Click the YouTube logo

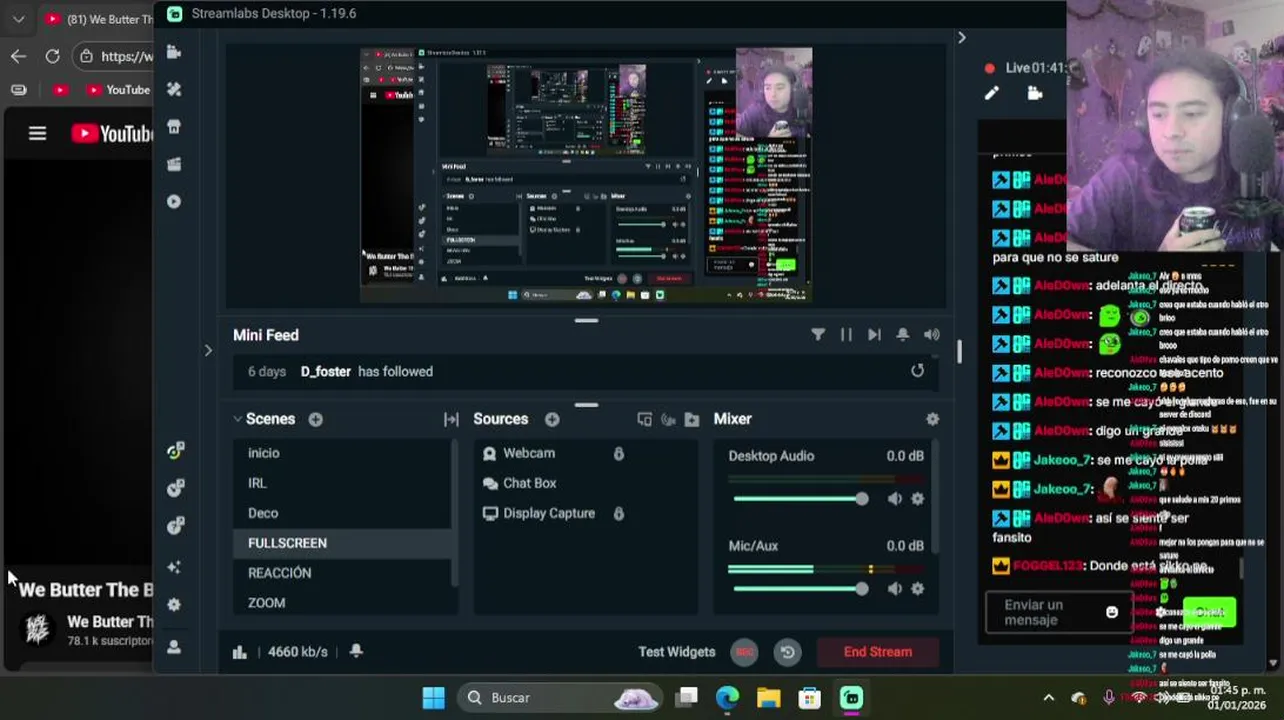[112, 133]
